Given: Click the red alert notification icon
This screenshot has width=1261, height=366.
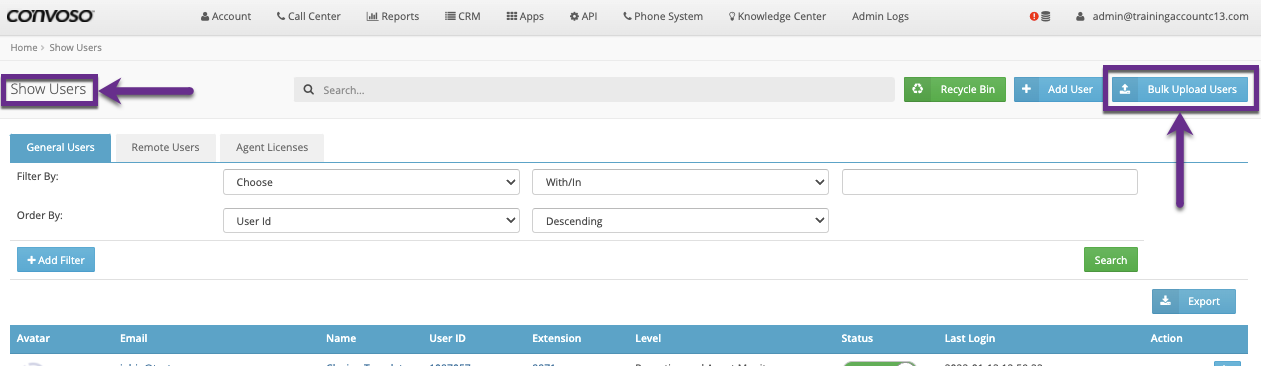Looking at the screenshot, I should click(1034, 17).
